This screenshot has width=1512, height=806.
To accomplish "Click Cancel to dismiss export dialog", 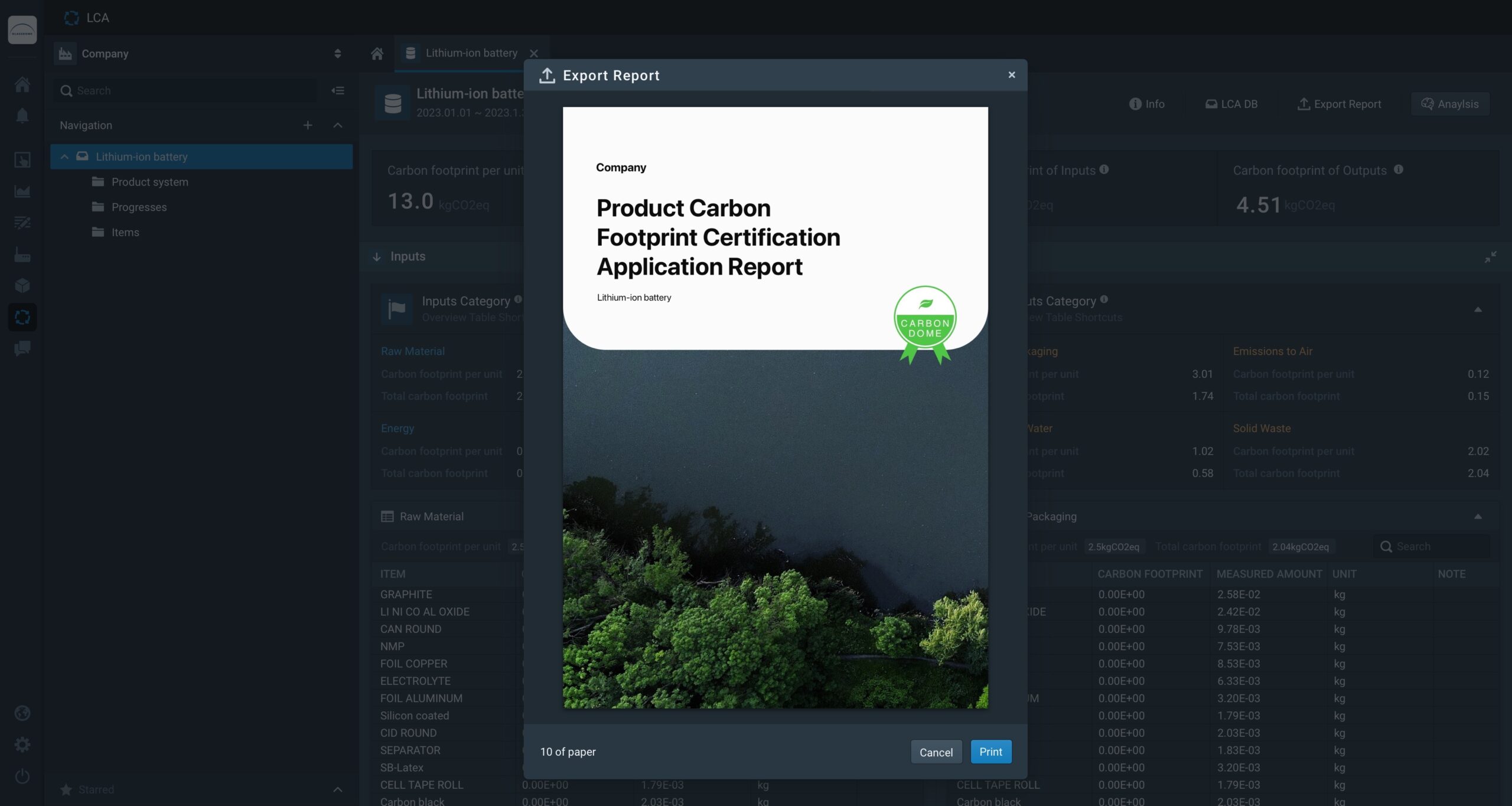I will [x=935, y=751].
